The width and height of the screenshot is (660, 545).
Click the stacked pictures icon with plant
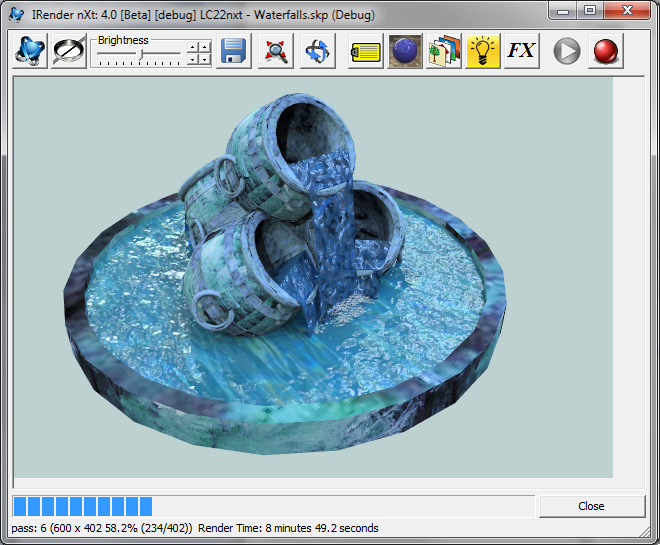tap(444, 51)
